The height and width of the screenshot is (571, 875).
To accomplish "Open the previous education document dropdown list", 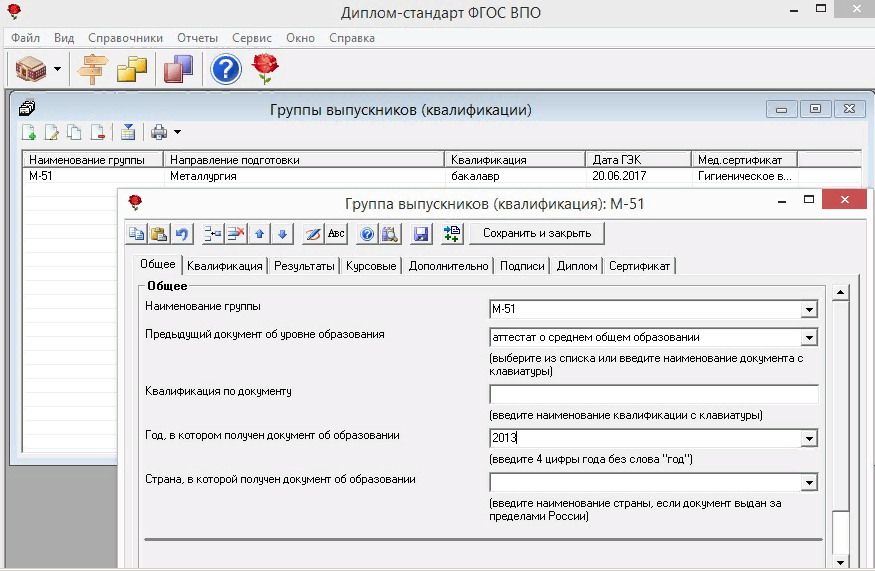I will point(809,338).
